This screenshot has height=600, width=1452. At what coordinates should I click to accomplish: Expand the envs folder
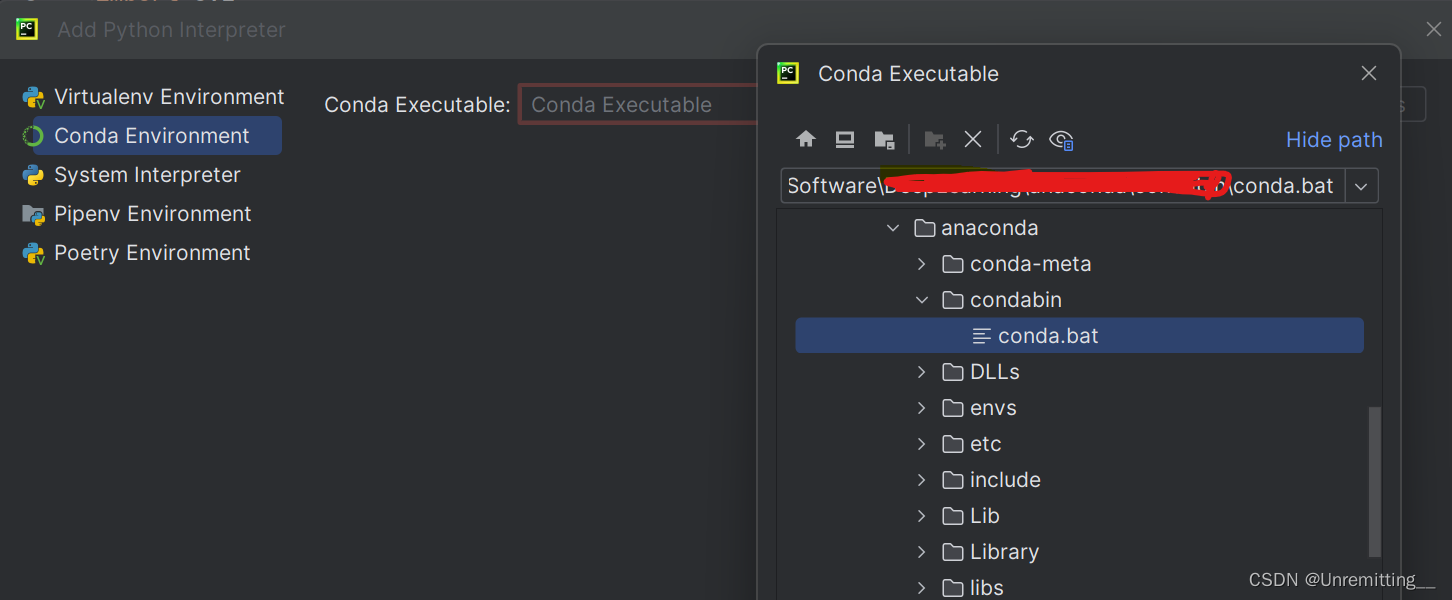coord(922,408)
